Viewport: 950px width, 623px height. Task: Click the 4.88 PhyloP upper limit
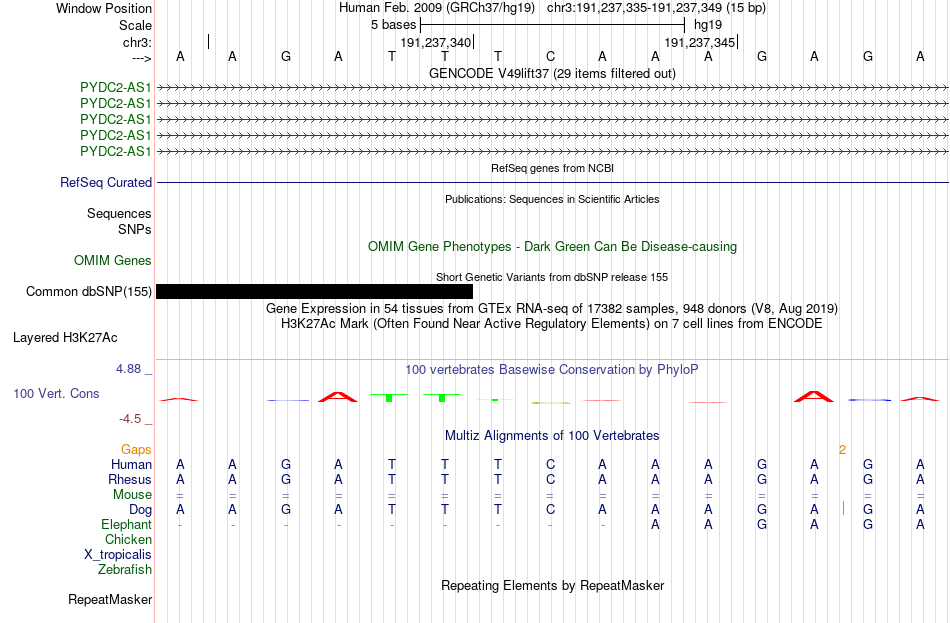click(x=128, y=368)
